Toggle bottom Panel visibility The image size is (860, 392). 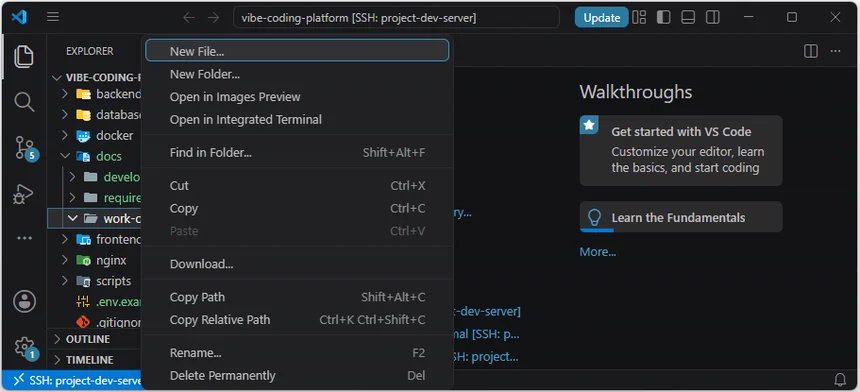688,18
